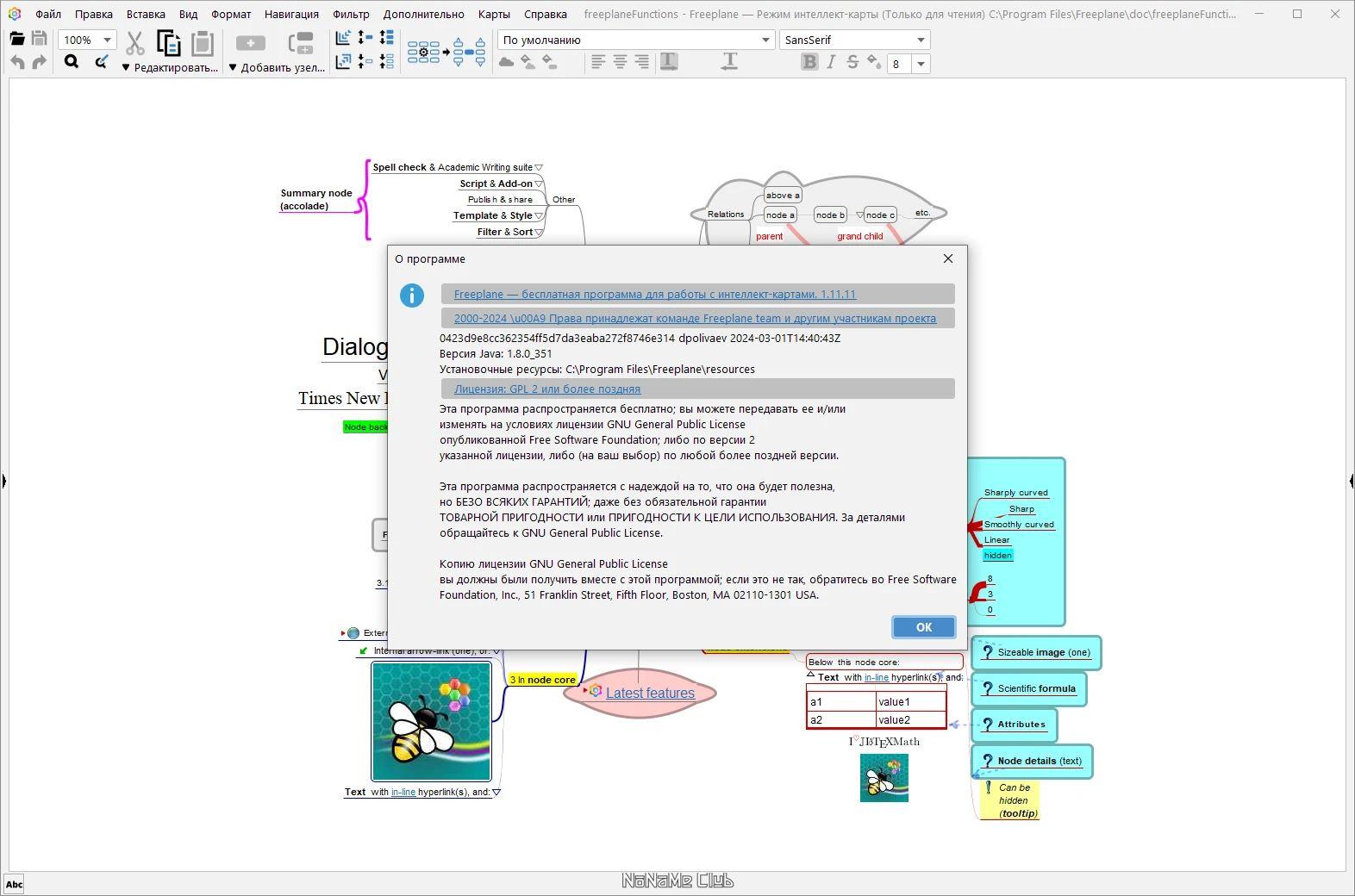
Task: Click the undo arrow icon
Action: [x=17, y=62]
